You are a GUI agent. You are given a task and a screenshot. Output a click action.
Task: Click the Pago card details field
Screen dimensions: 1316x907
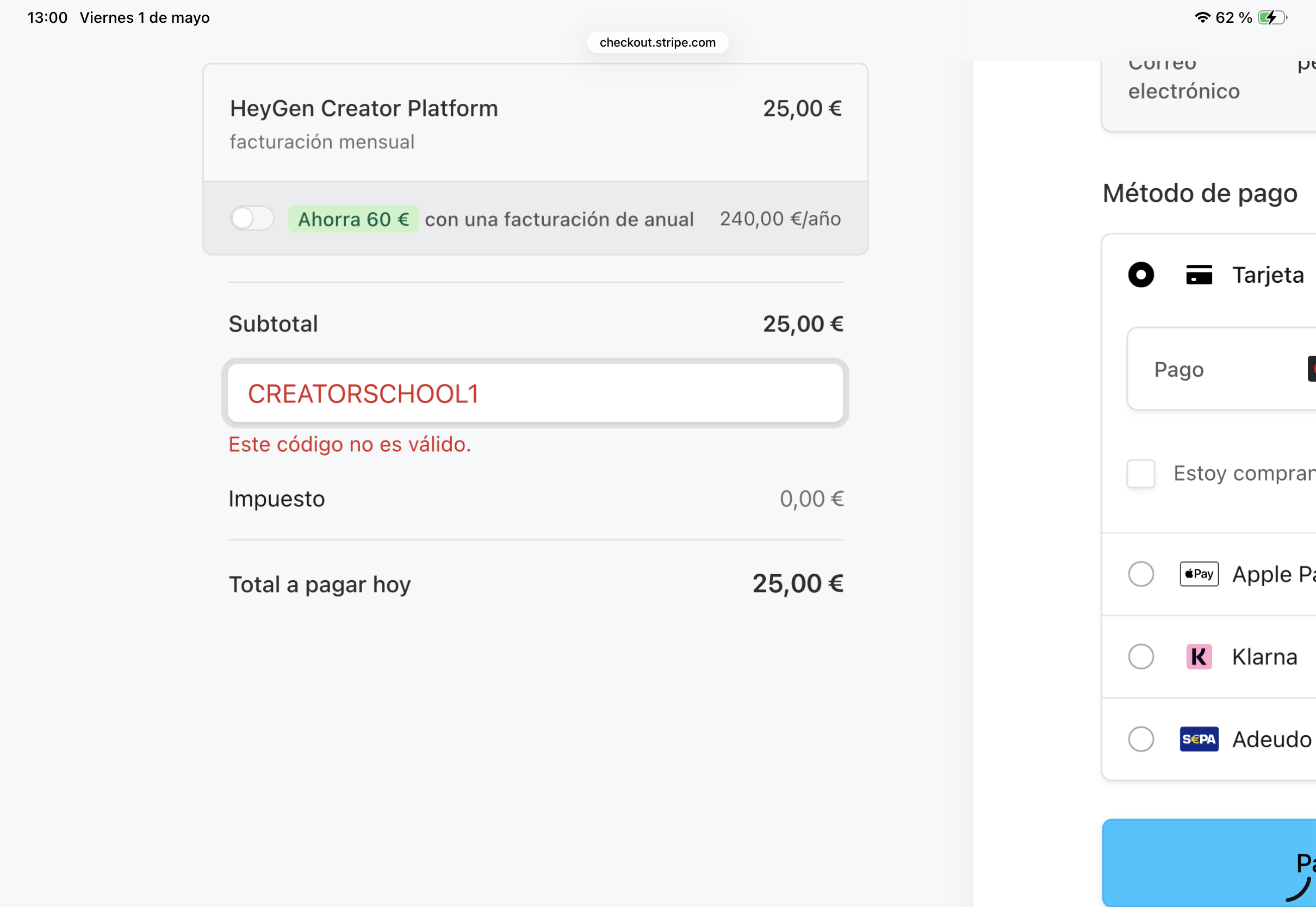click(x=1222, y=369)
